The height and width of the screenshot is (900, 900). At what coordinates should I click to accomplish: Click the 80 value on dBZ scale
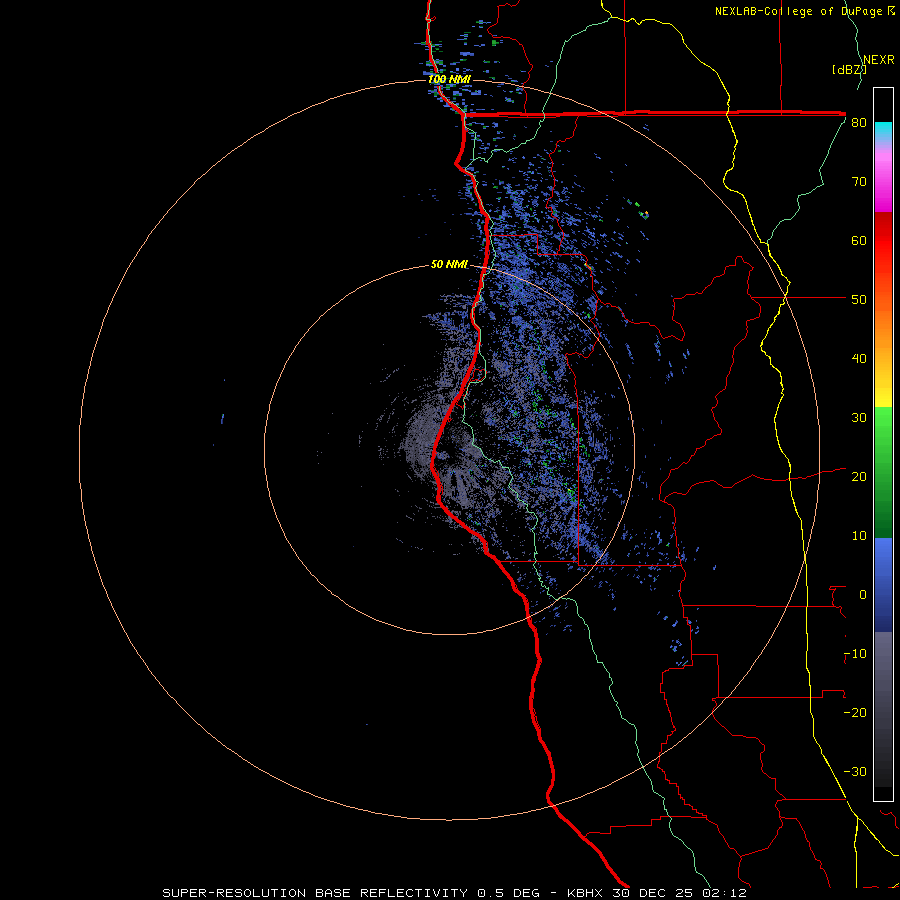(x=859, y=123)
